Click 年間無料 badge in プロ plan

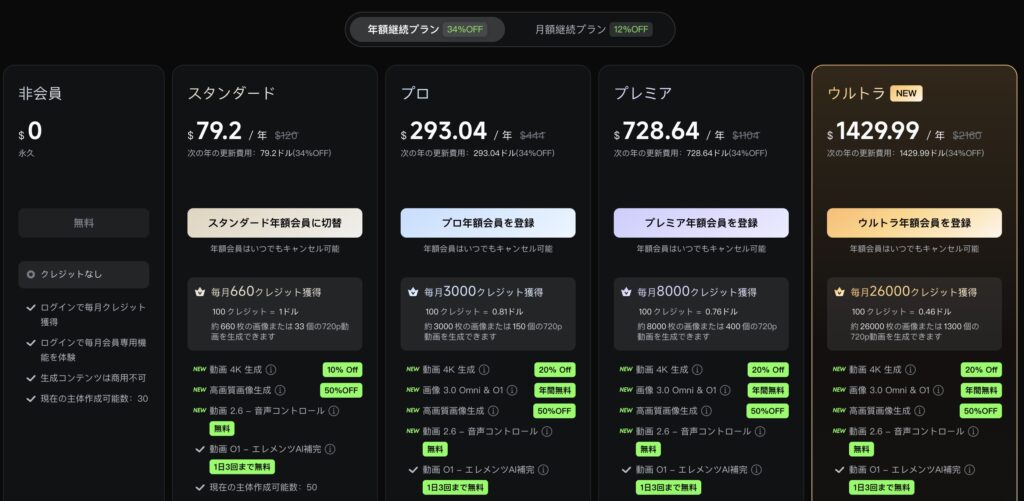pyautogui.click(x=554, y=390)
